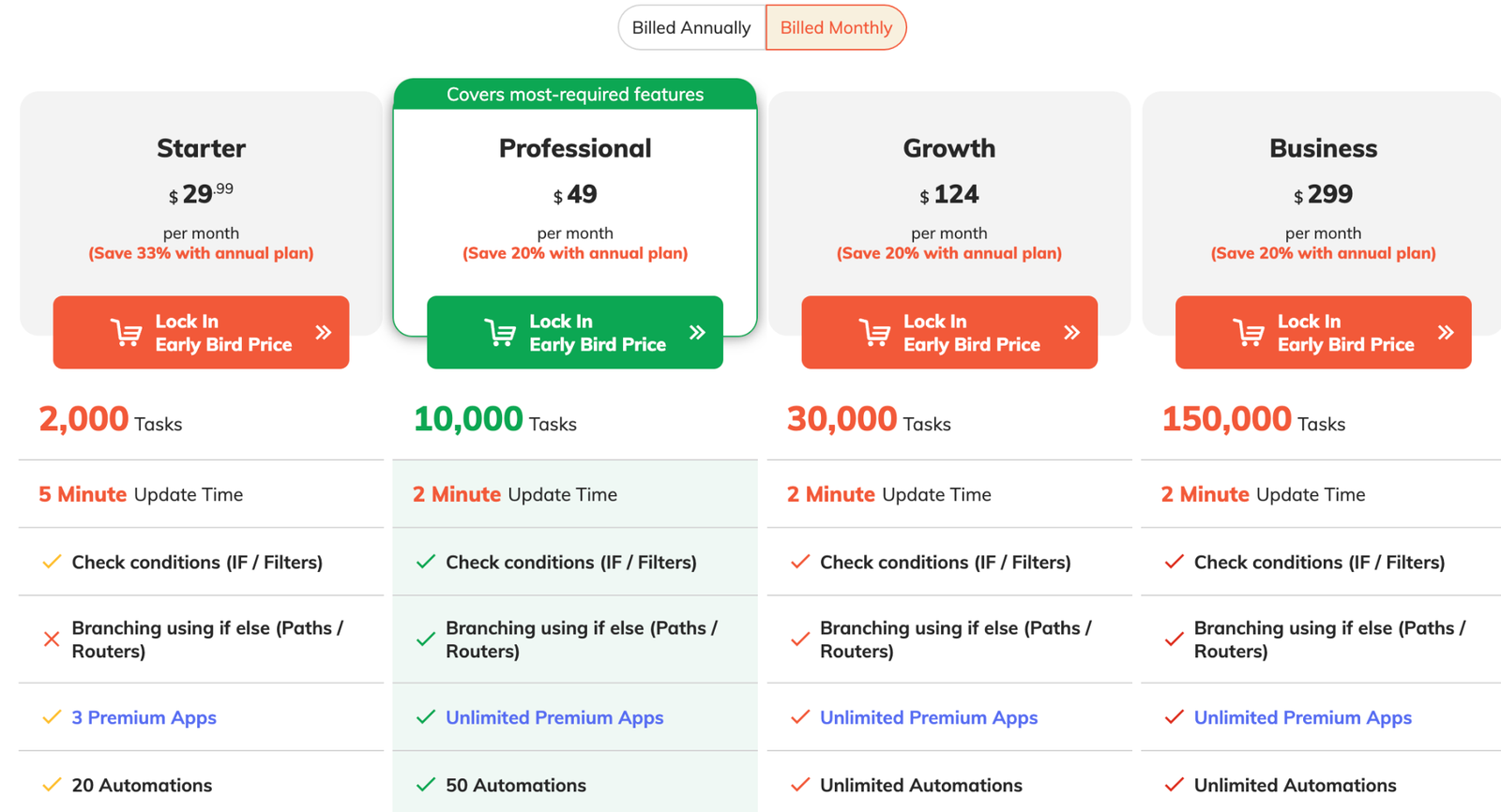Click Lock In Early Bird Price for Starter
The height and width of the screenshot is (812, 1501).
coord(201,333)
